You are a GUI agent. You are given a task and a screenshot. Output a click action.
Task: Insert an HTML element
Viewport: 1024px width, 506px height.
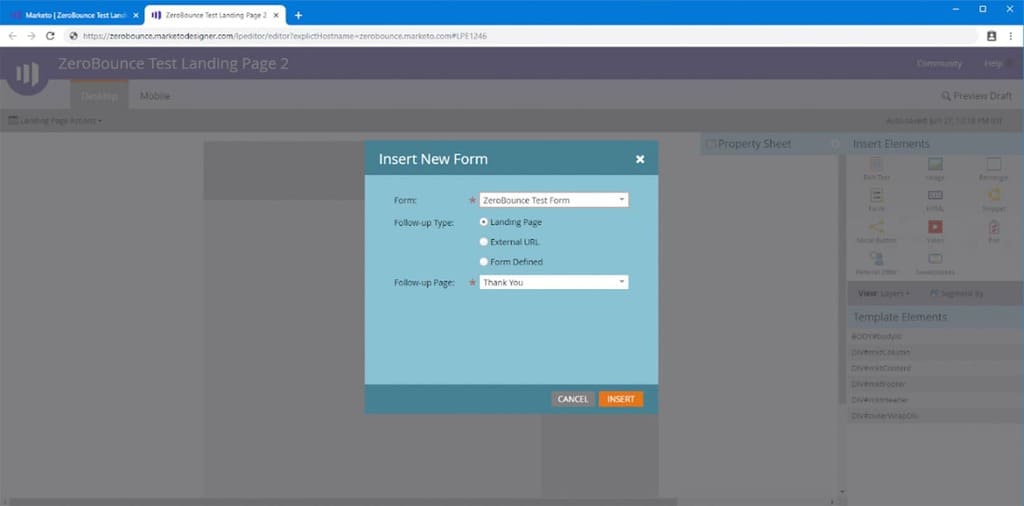pyautogui.click(x=935, y=200)
